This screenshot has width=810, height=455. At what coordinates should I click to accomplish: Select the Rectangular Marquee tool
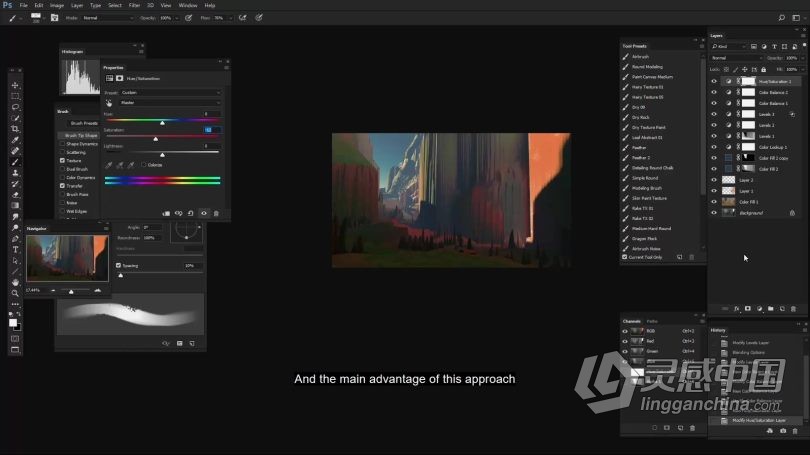tap(15, 96)
